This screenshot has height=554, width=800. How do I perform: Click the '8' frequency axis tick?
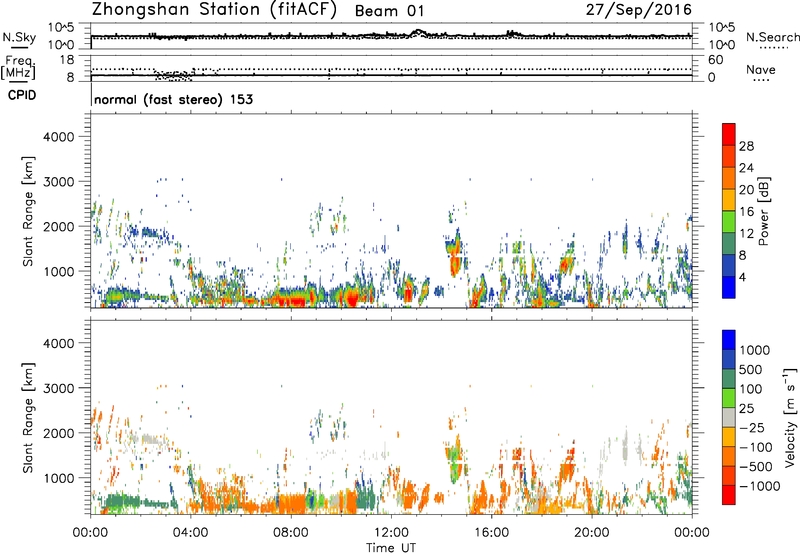(x=70, y=77)
